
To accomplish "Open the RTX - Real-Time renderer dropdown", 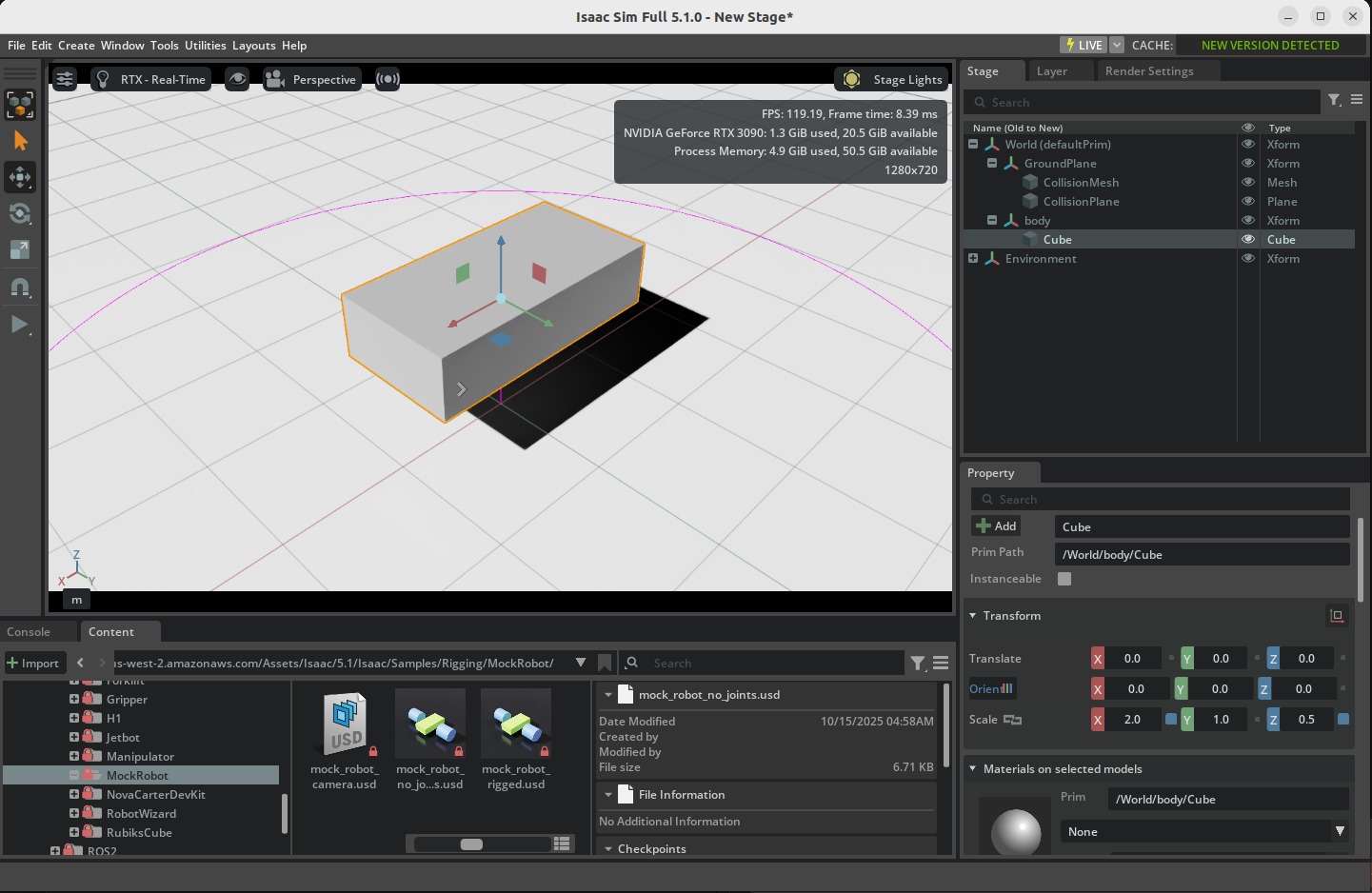I will pos(150,79).
